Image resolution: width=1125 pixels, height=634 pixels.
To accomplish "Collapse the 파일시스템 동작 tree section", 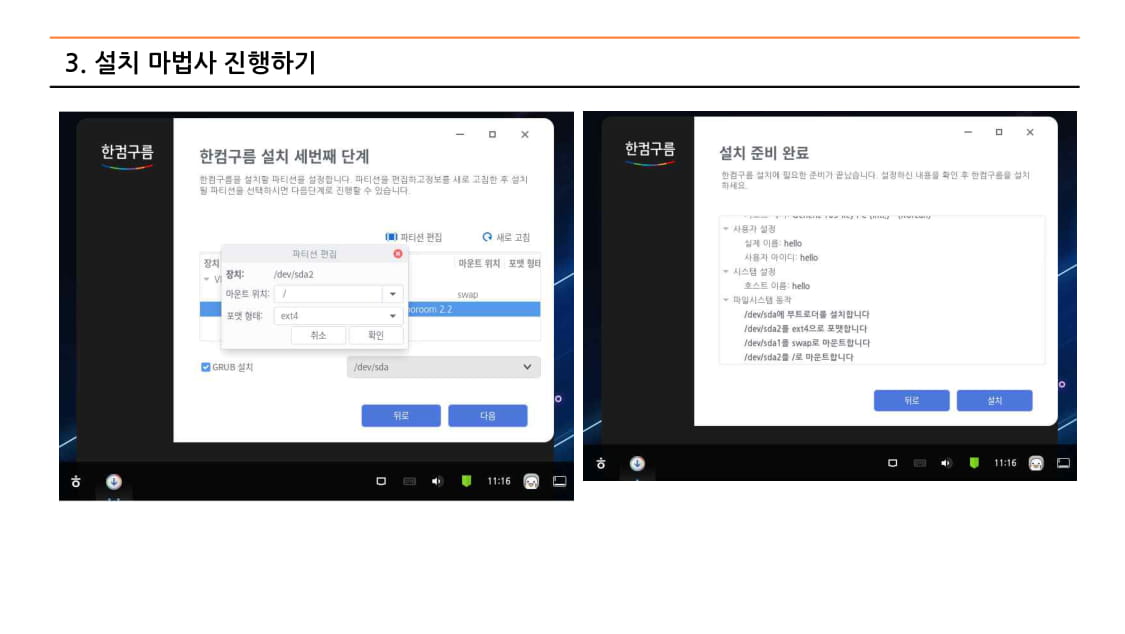I will [x=726, y=300].
